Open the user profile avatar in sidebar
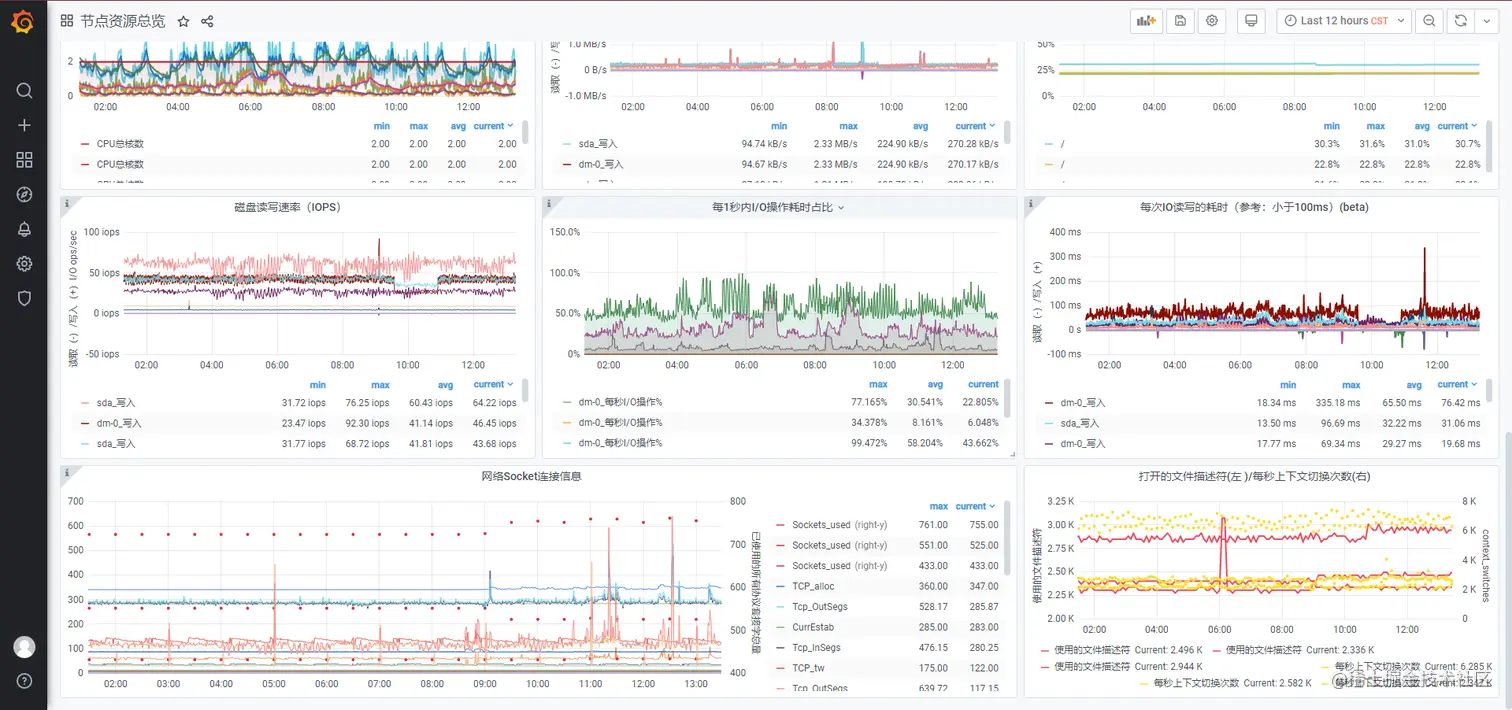Viewport: 1512px width, 710px height. click(x=24, y=647)
